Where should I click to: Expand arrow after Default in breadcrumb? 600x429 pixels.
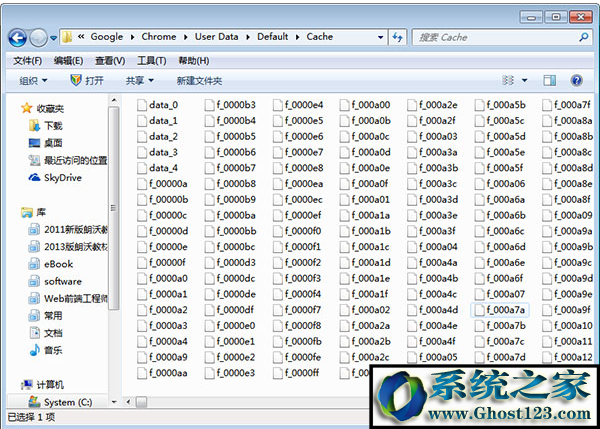coord(297,37)
